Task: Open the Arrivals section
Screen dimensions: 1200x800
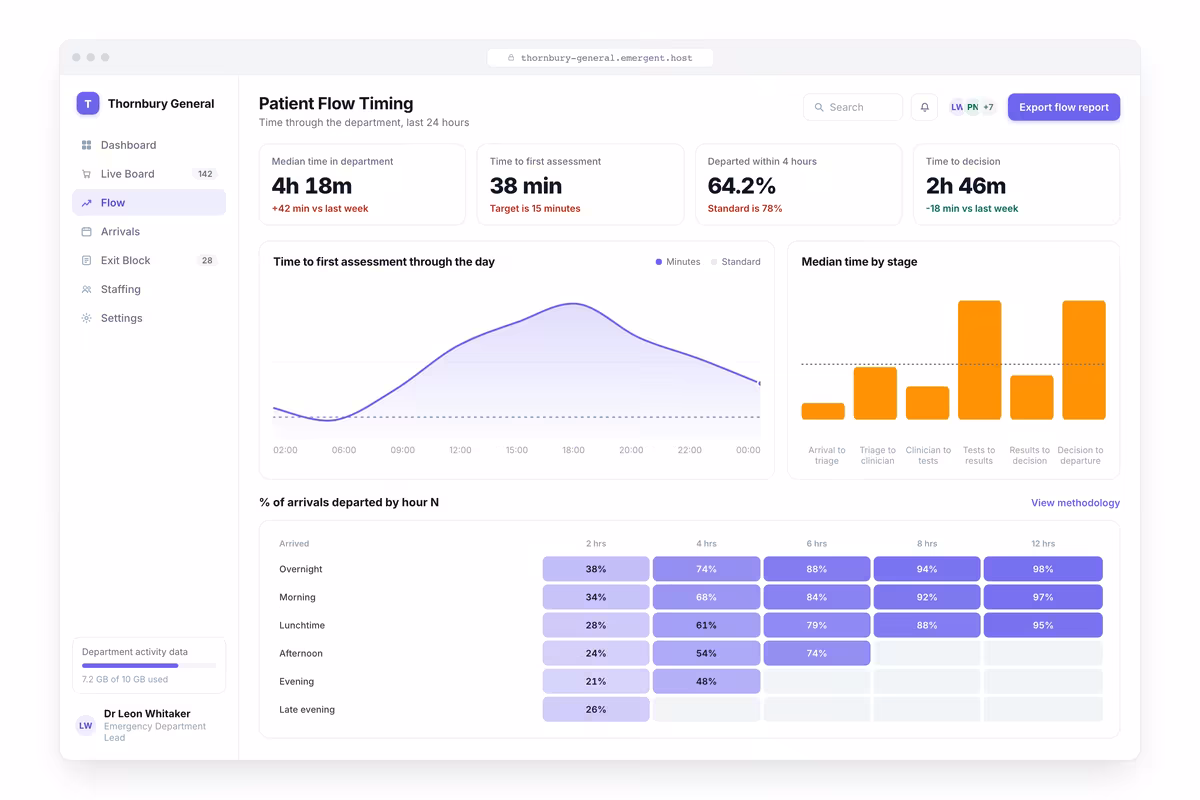Action: (x=149, y=232)
